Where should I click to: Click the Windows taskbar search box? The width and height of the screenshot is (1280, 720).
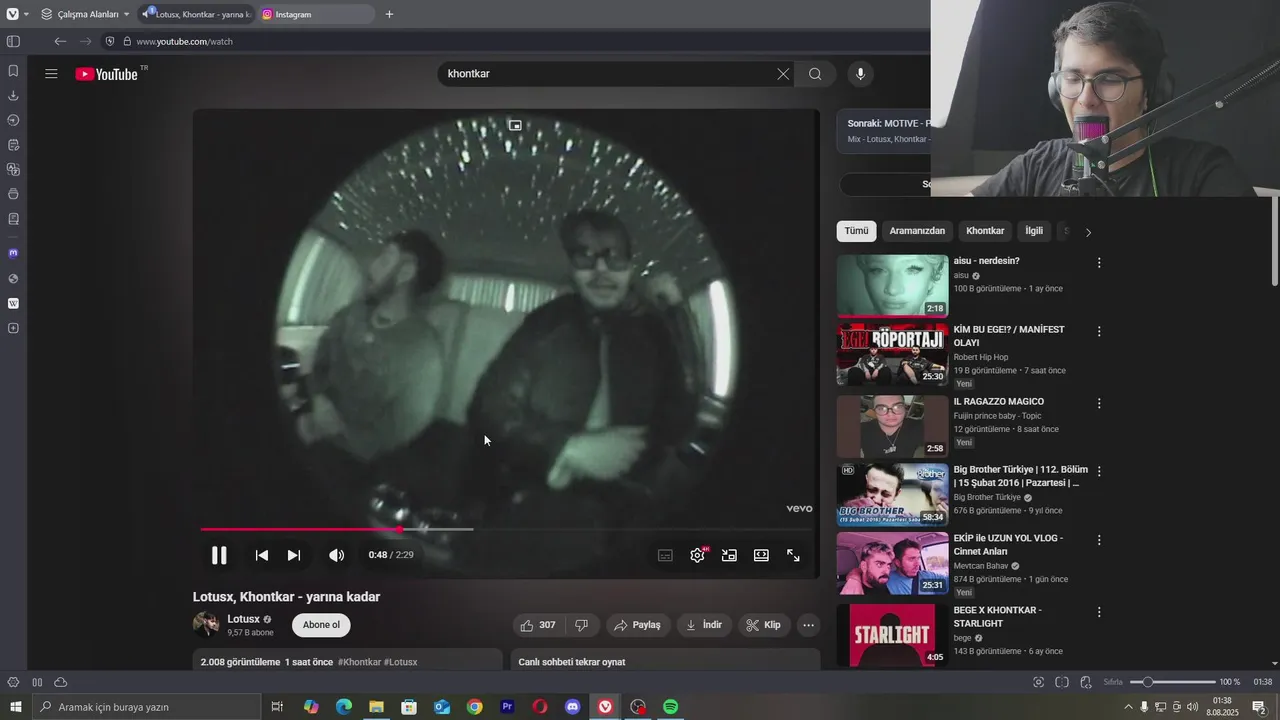pyautogui.click(x=146, y=707)
